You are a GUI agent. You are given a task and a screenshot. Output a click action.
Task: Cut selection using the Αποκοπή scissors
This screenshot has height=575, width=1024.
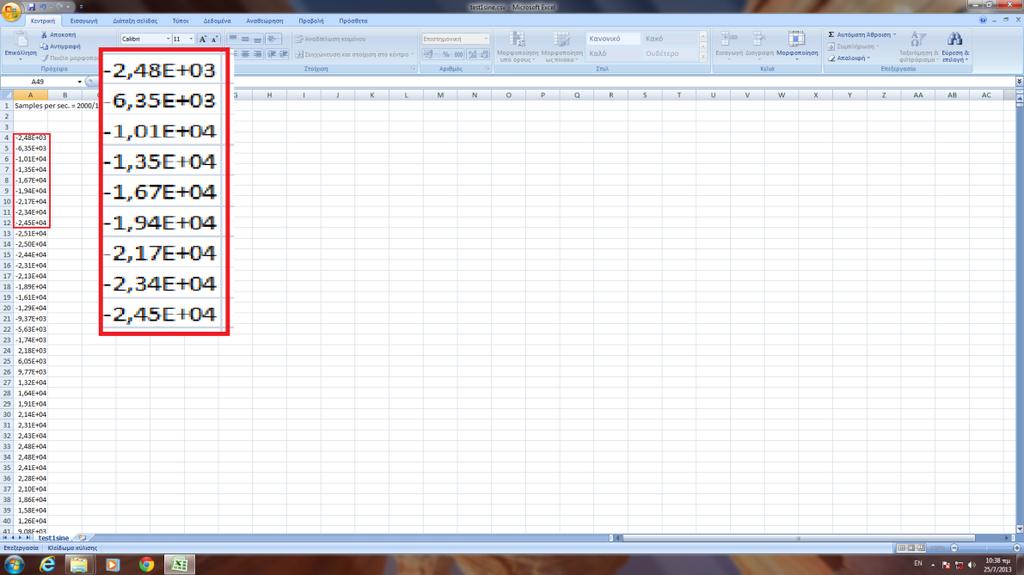58,35
